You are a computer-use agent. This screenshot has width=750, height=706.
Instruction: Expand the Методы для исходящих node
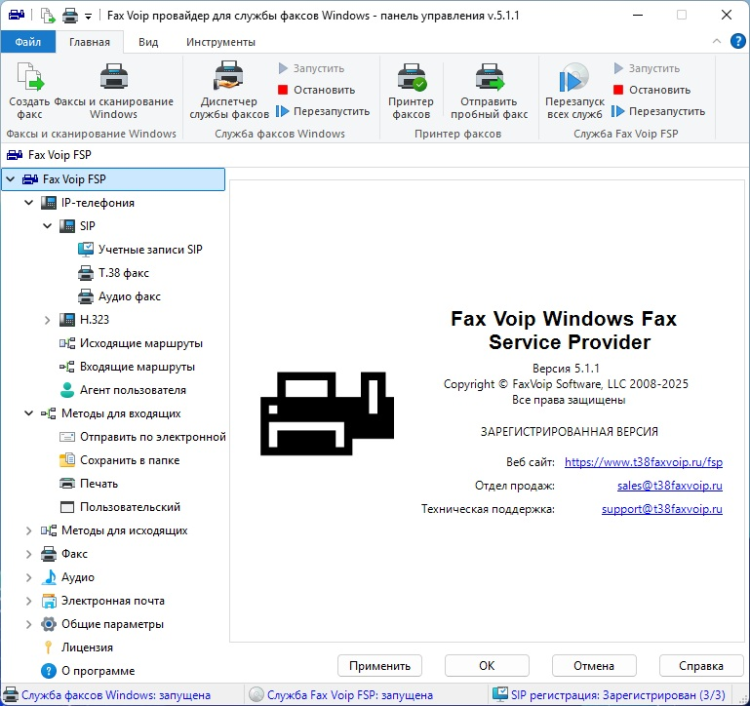(28, 531)
